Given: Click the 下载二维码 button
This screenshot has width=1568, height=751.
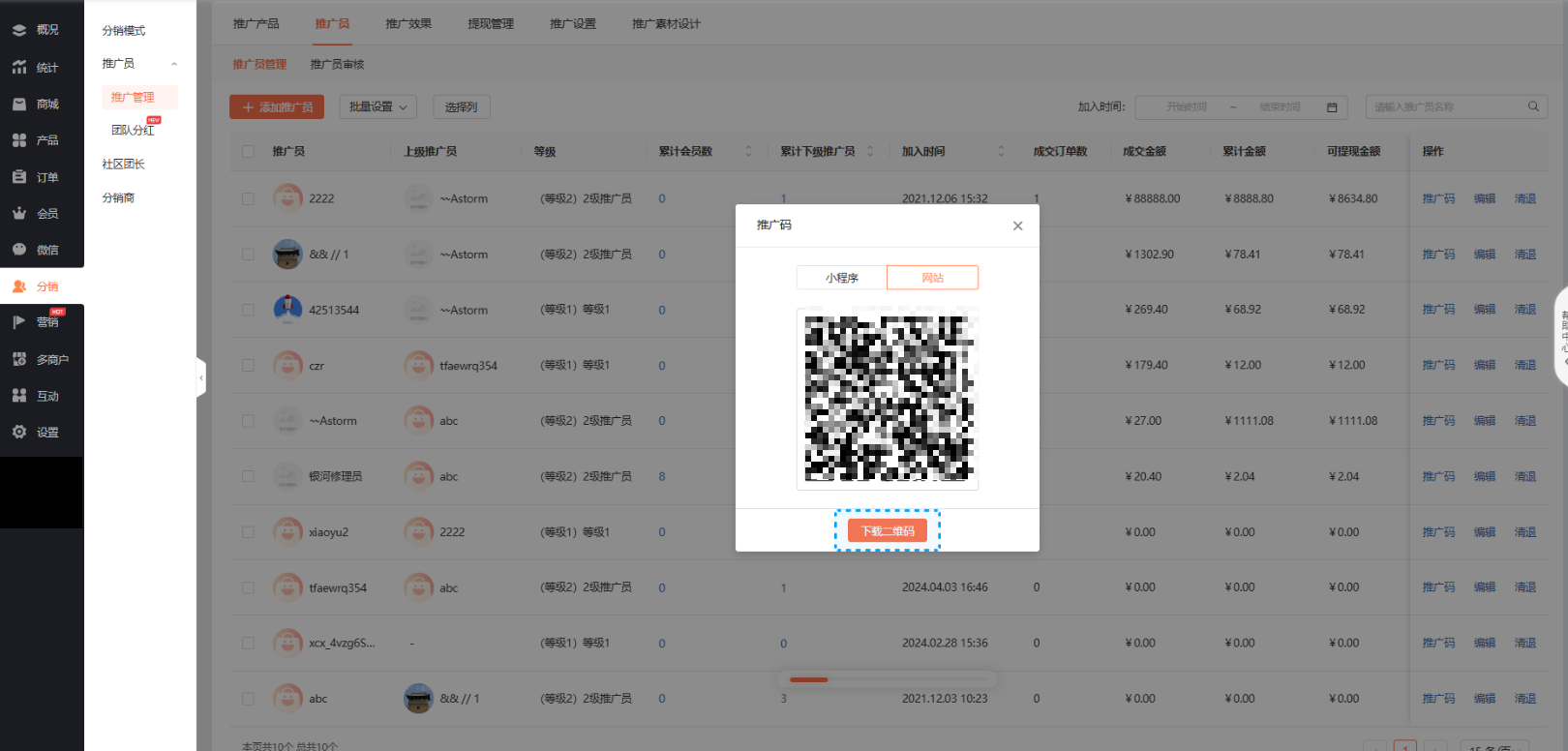Looking at the screenshot, I should point(888,530).
